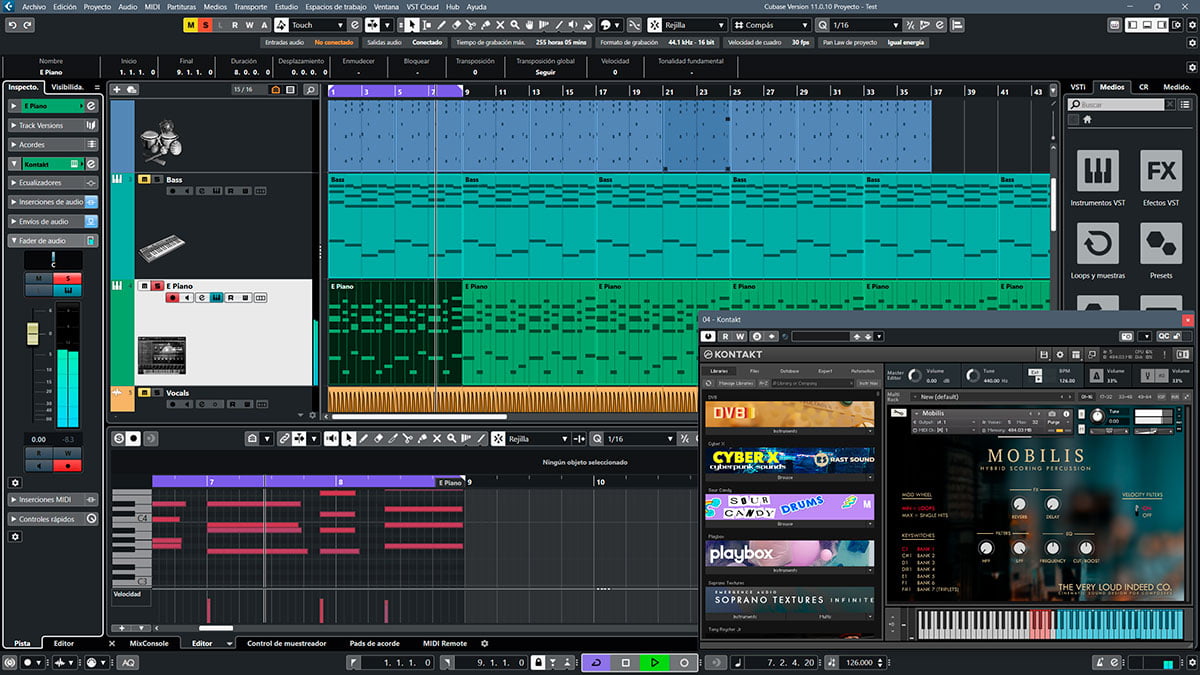The height and width of the screenshot is (675, 1200).
Task: Expand Acordes section in inspector
Action: tap(53, 144)
